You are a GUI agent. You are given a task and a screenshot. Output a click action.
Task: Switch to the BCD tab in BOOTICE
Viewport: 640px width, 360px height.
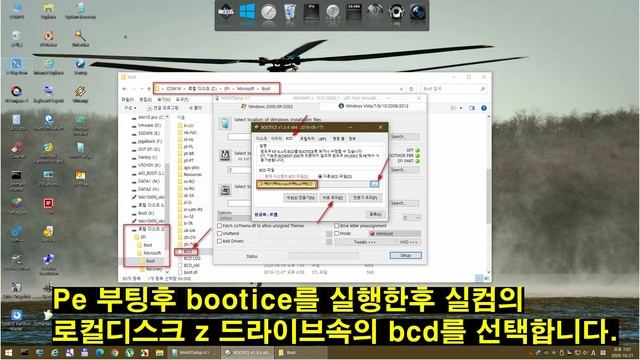pyautogui.click(x=289, y=139)
